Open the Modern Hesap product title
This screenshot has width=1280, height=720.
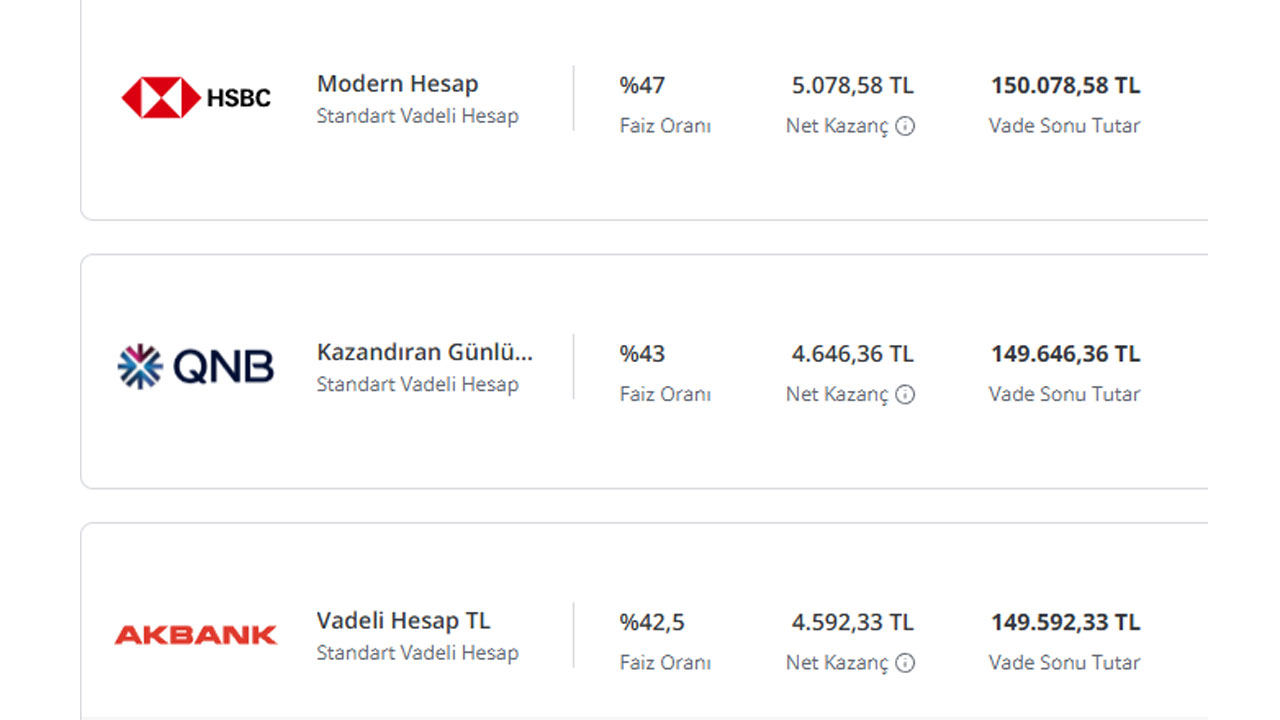pyautogui.click(x=398, y=84)
